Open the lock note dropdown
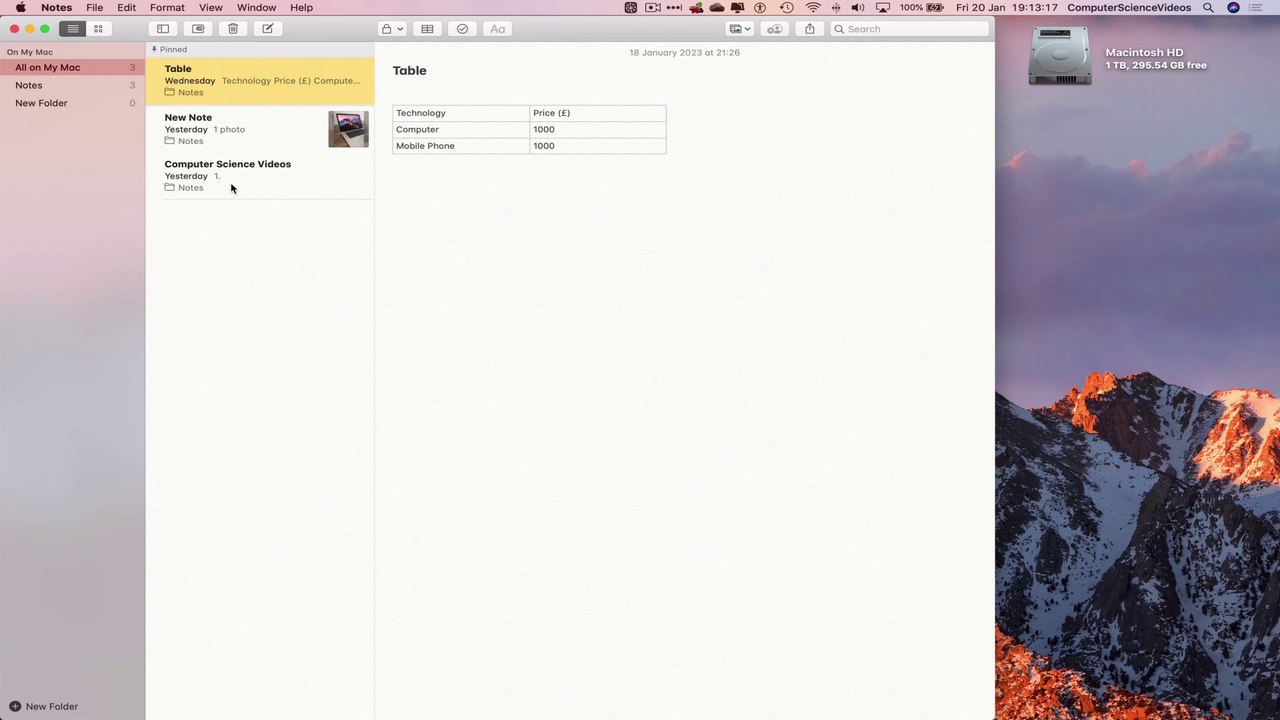 point(392,29)
